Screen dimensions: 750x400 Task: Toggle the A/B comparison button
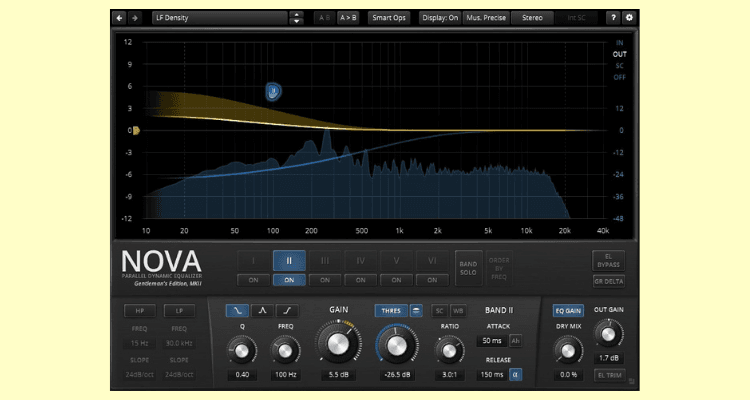tap(324, 18)
